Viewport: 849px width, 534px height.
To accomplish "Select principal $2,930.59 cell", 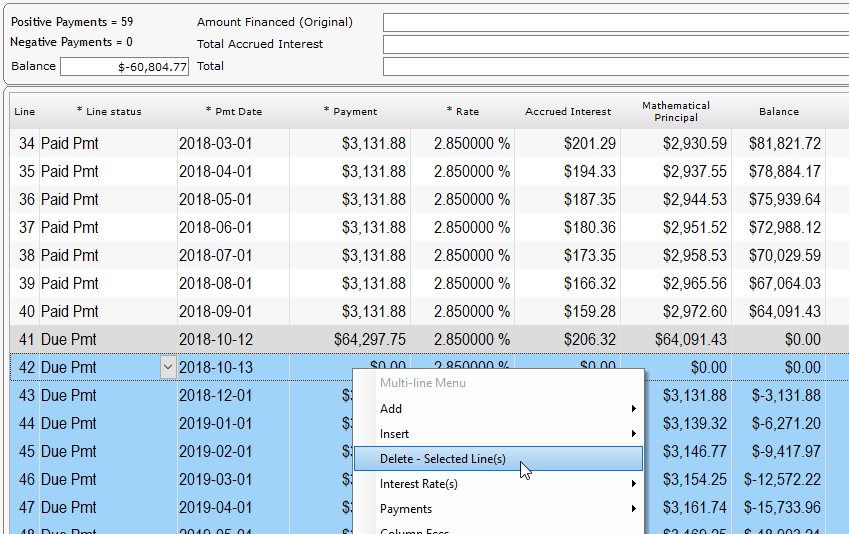I will pyautogui.click(x=676, y=144).
